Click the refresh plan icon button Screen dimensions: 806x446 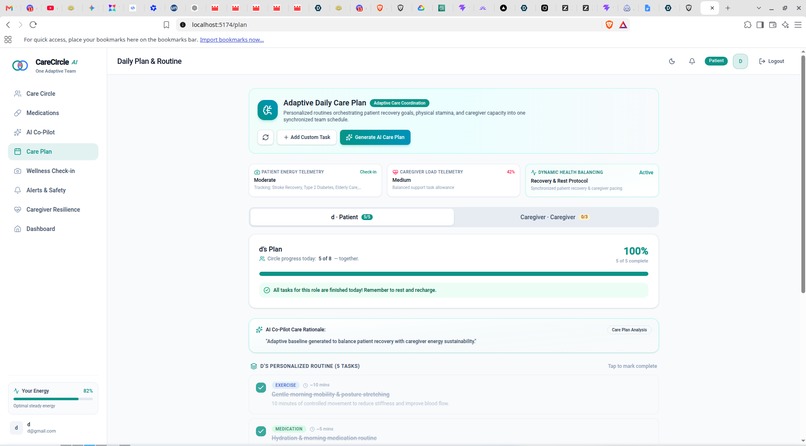[265, 137]
